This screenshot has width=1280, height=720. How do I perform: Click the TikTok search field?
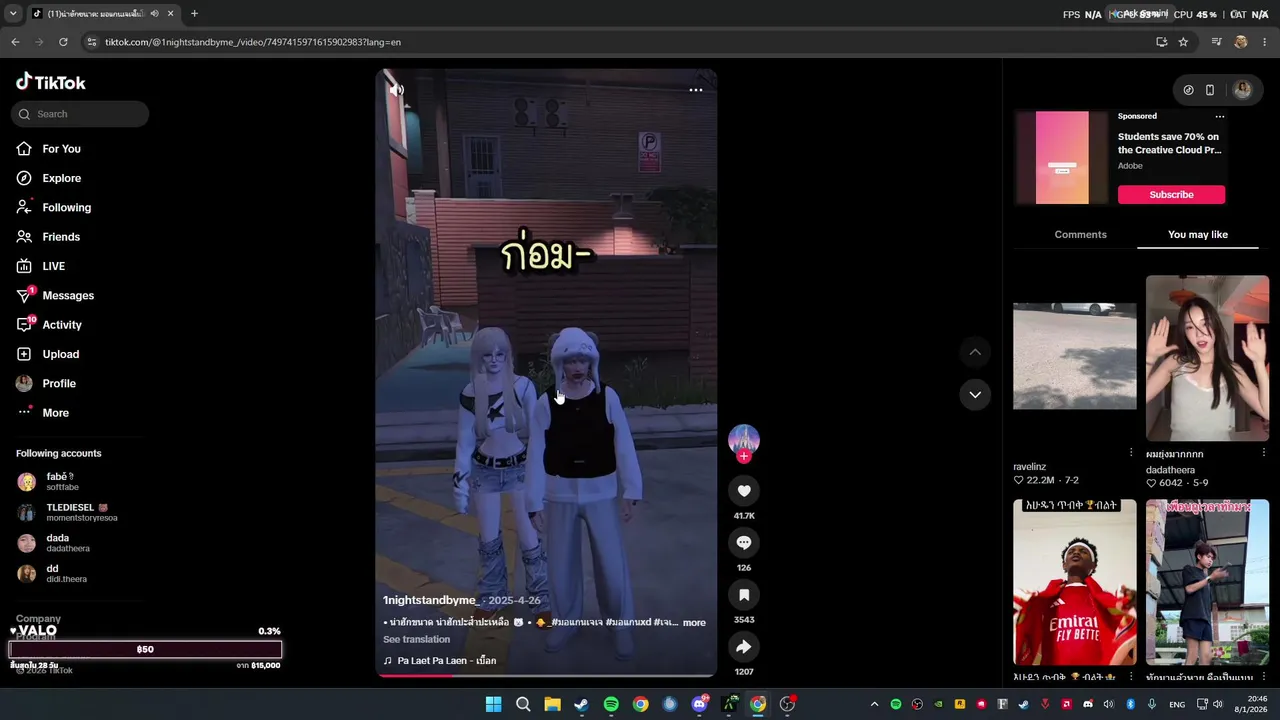point(80,114)
